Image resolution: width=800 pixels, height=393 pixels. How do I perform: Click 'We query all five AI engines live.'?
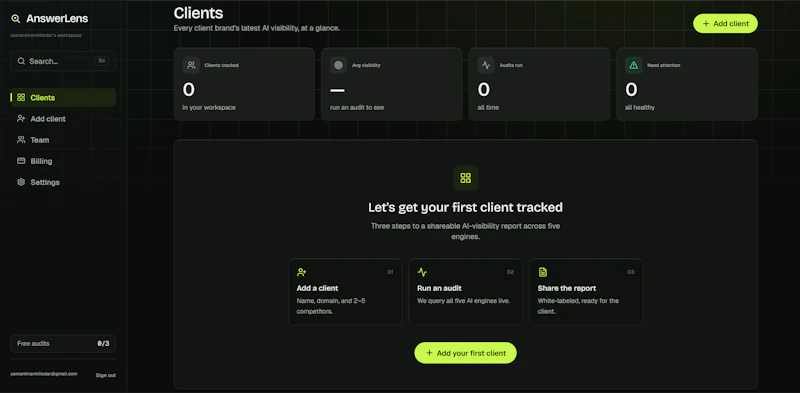pos(463,301)
